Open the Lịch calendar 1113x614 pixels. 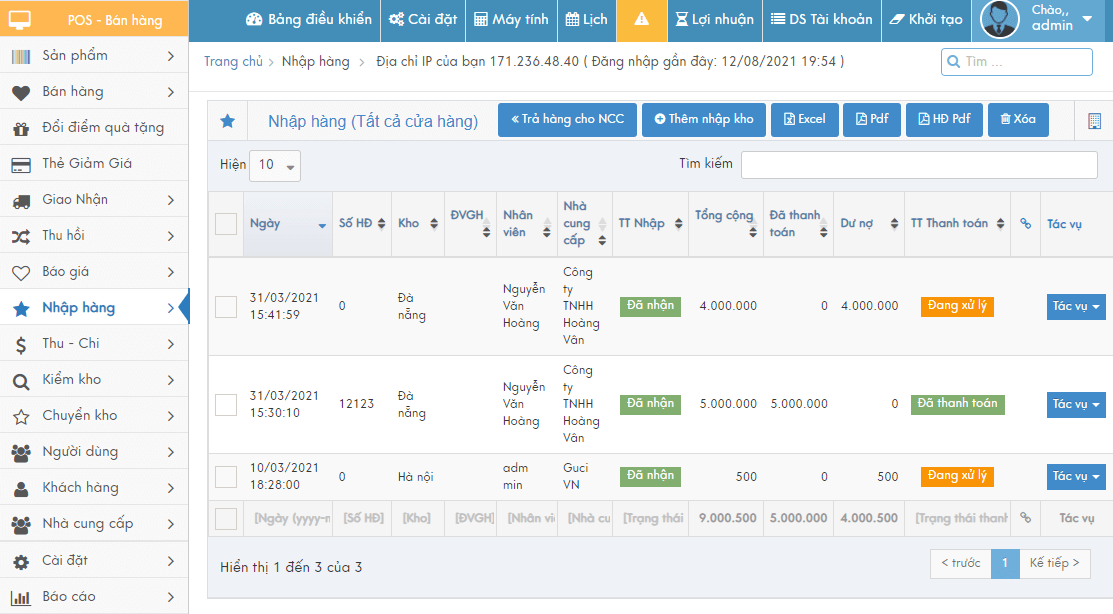(586, 20)
